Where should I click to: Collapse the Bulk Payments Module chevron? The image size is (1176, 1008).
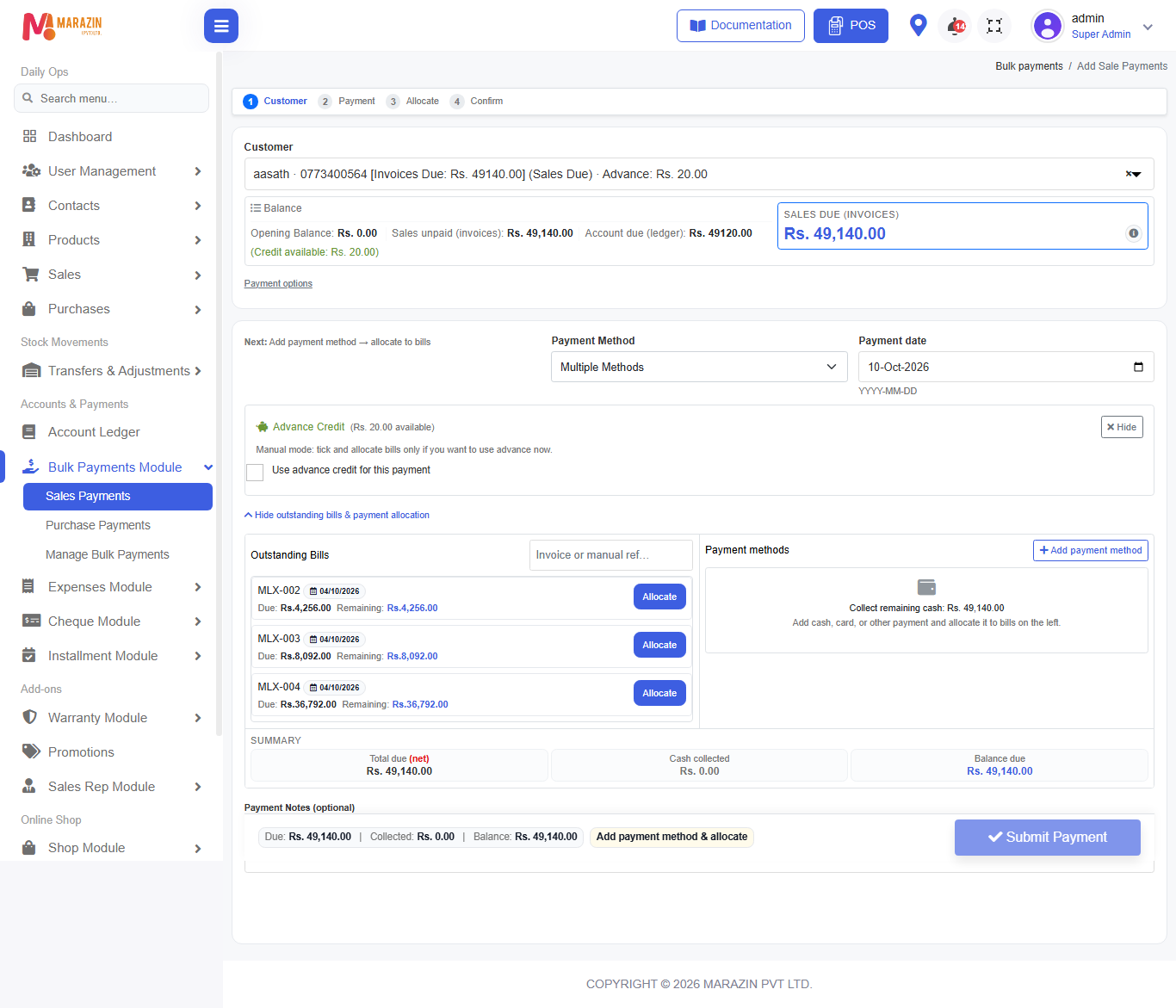pyautogui.click(x=208, y=467)
